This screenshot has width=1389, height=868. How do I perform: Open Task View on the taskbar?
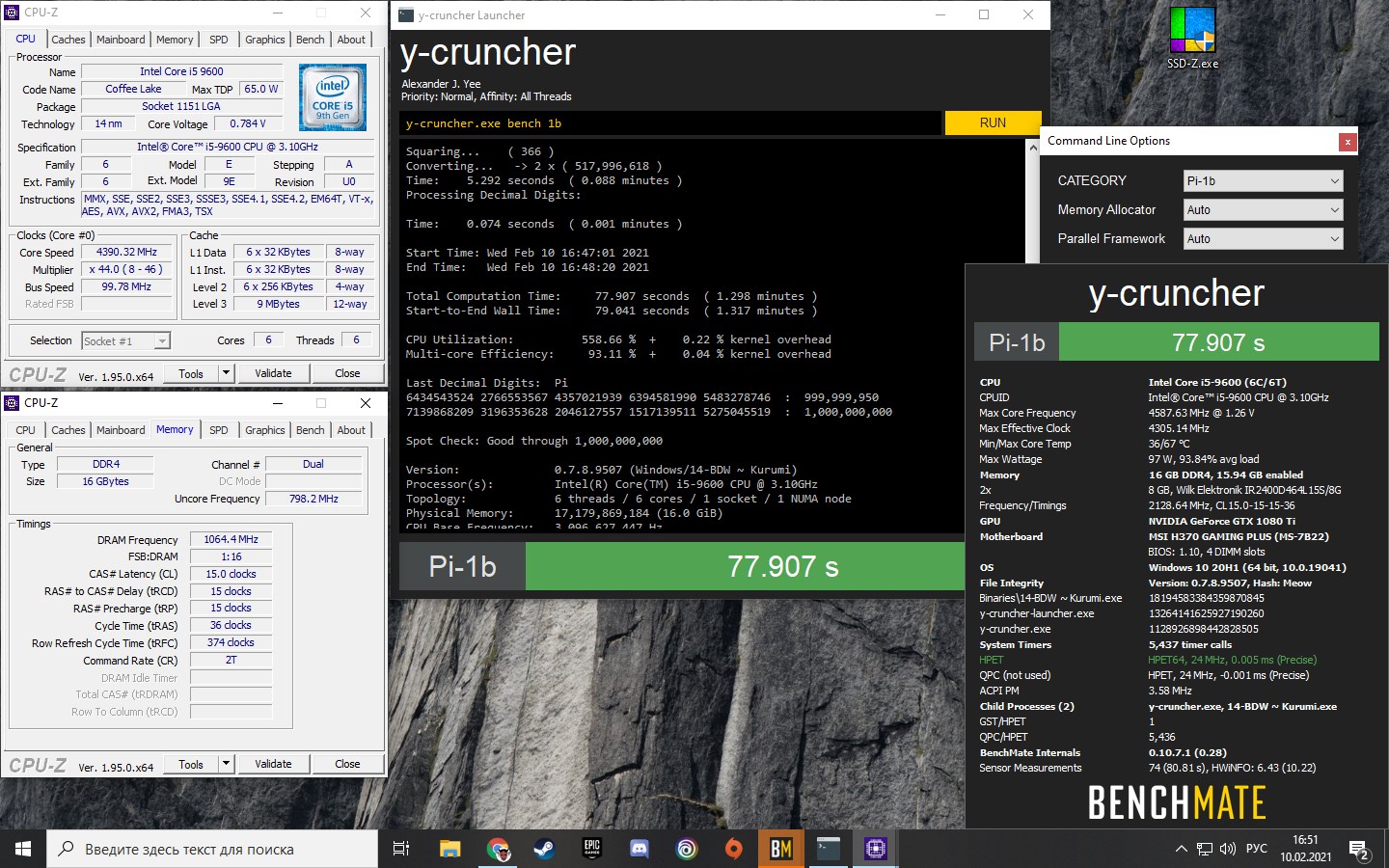click(401, 849)
